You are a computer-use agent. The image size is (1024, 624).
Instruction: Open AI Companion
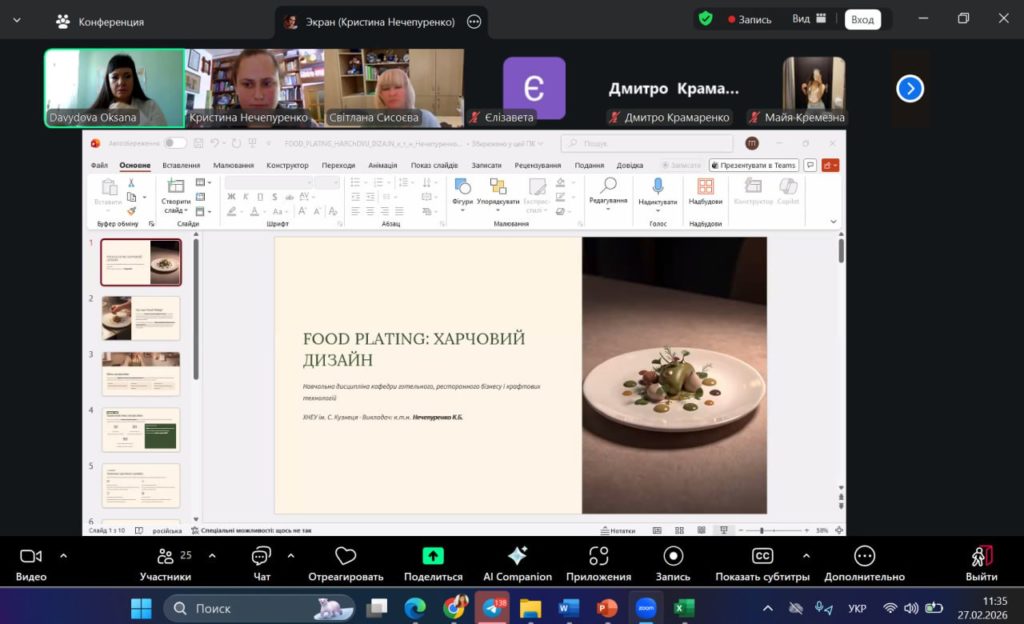pos(517,557)
